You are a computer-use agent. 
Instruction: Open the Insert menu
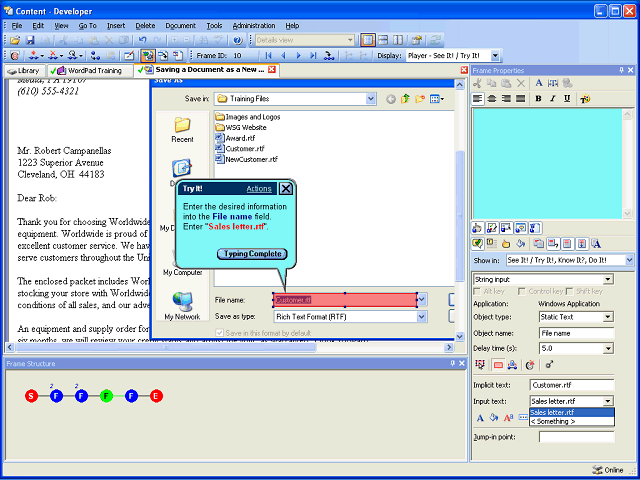pos(116,26)
